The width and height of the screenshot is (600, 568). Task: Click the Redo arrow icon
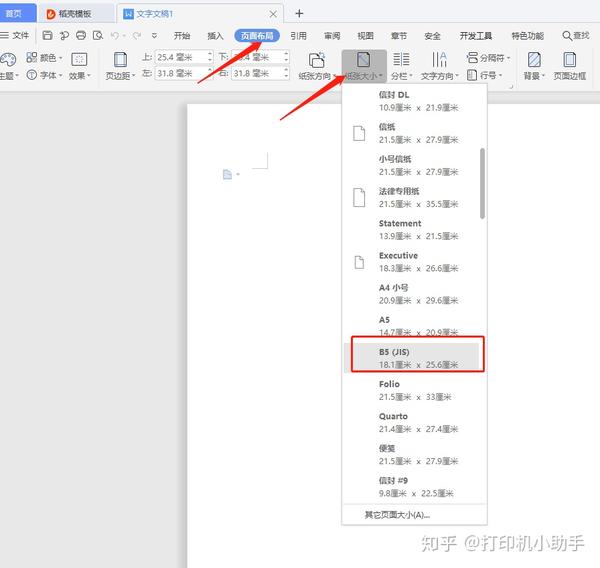coord(137,36)
